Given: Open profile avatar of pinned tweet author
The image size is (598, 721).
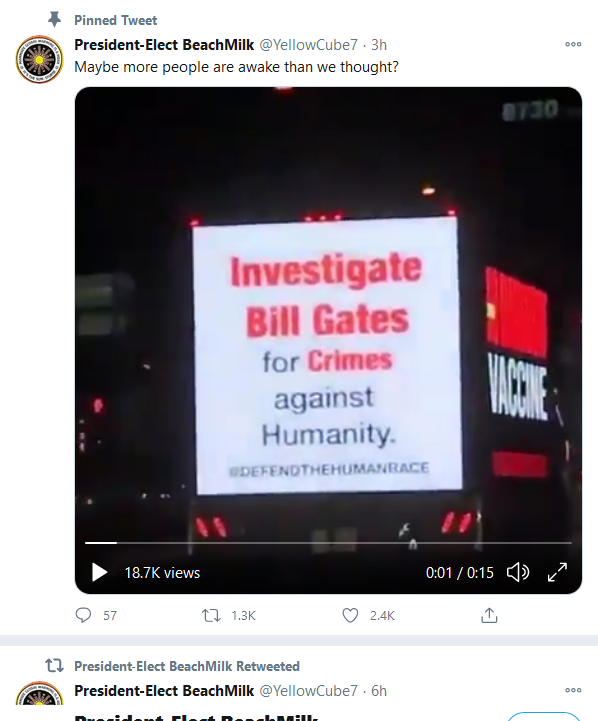Looking at the screenshot, I should (40, 59).
